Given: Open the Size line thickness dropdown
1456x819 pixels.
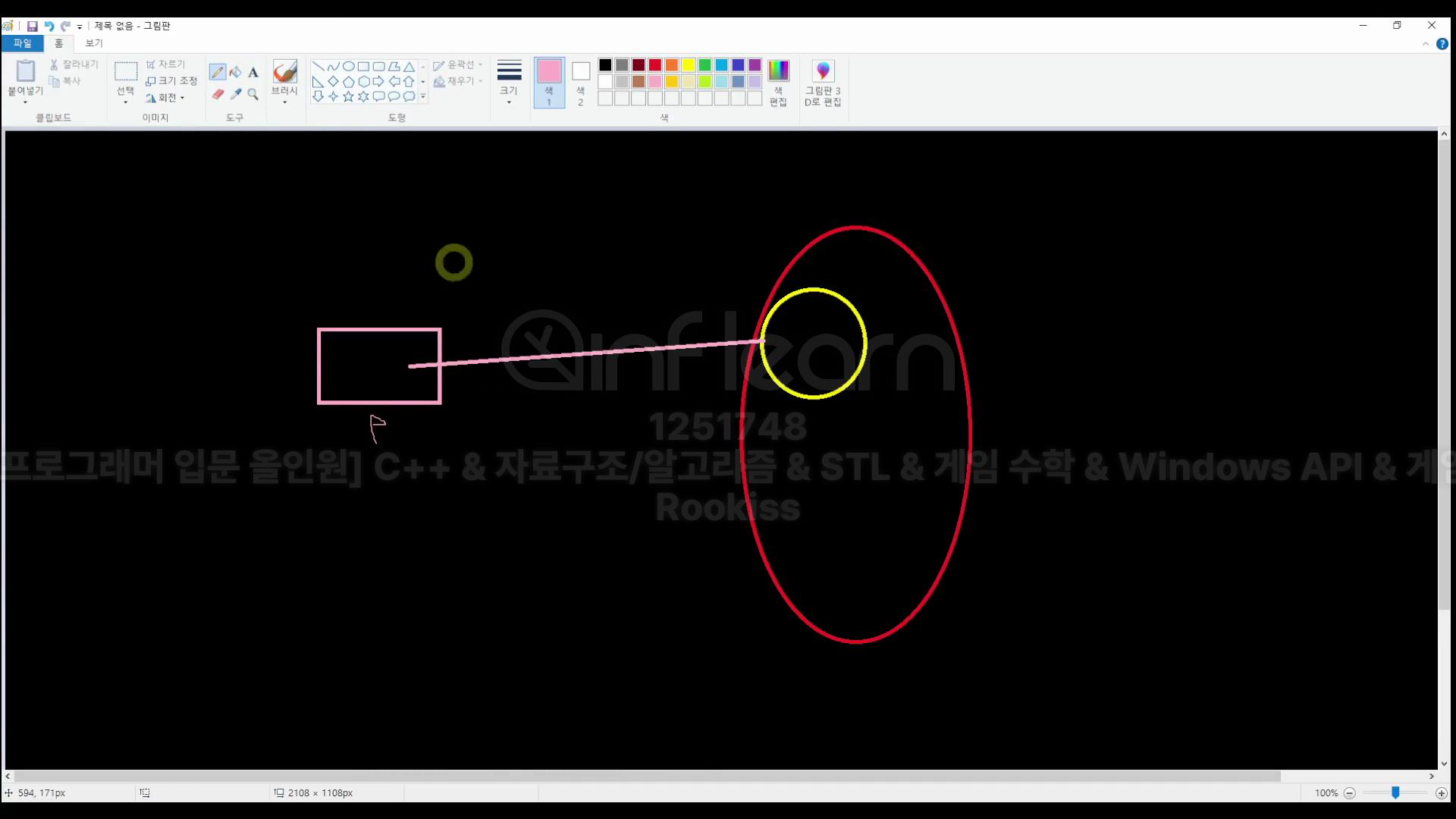Looking at the screenshot, I should click(x=509, y=82).
